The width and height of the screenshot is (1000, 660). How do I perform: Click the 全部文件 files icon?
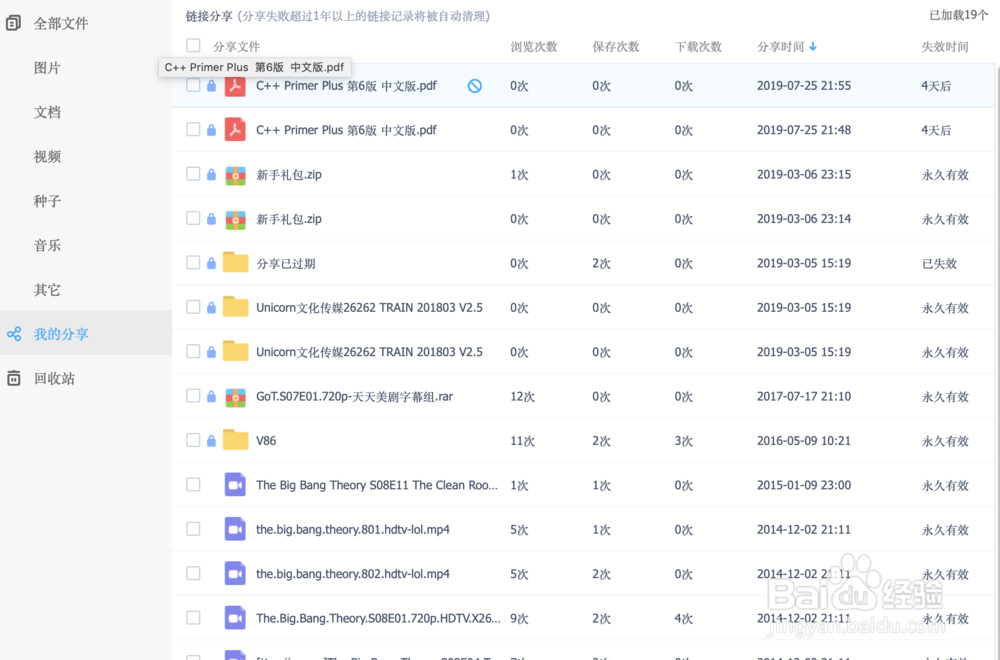13,24
